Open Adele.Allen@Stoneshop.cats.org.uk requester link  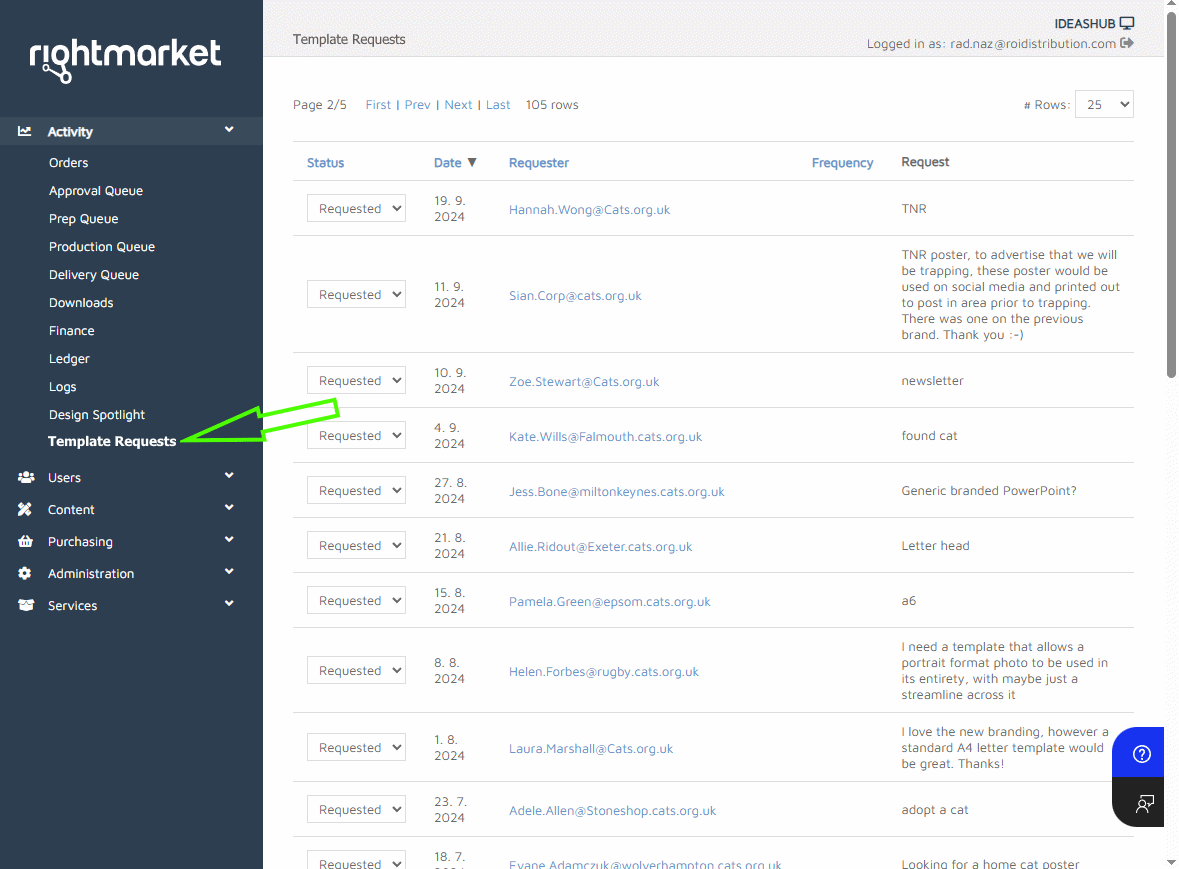(x=613, y=810)
